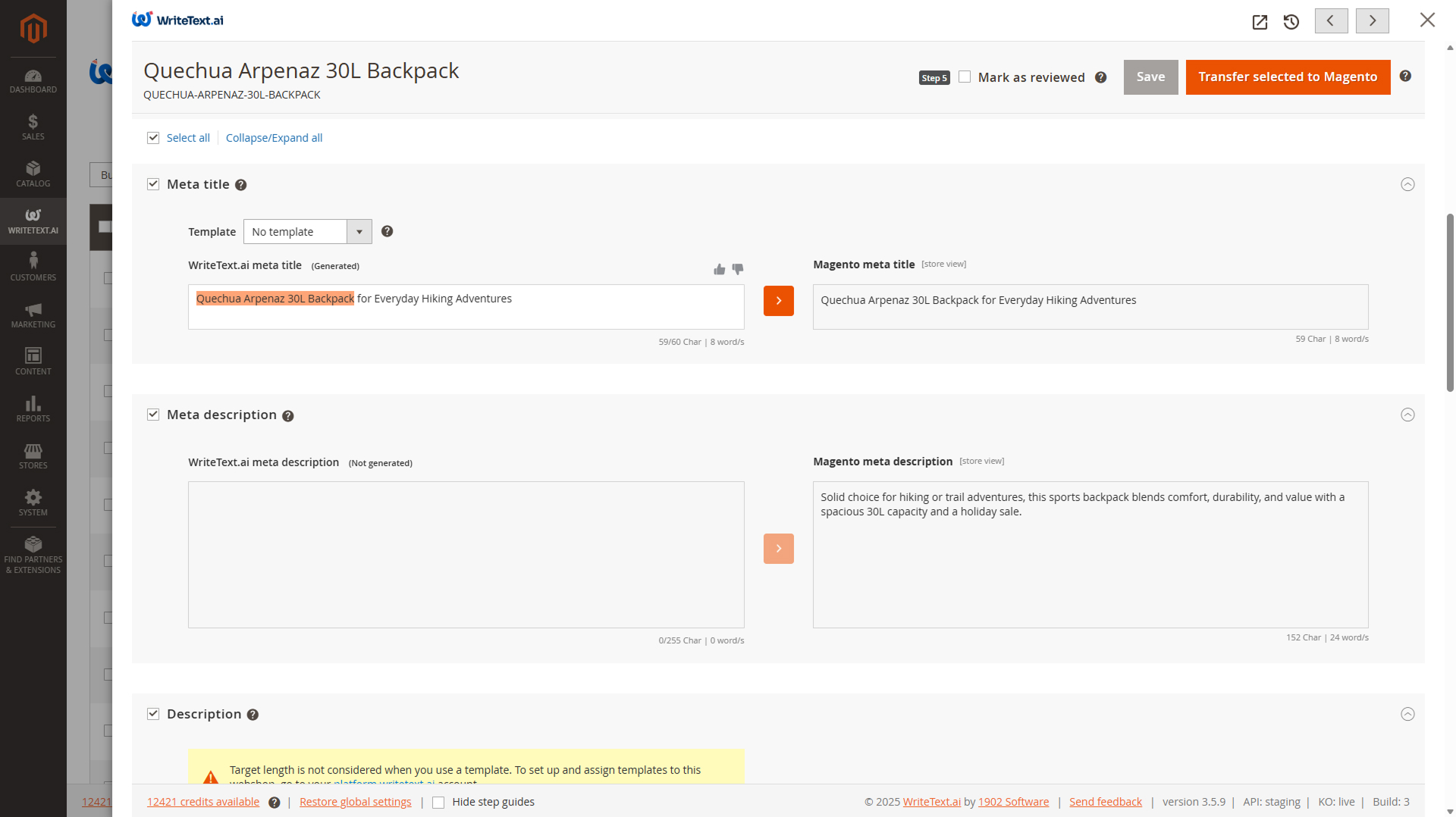Screen dimensions: 1456x817
Task: Click Collapse/Expand all link
Action: click(274, 138)
